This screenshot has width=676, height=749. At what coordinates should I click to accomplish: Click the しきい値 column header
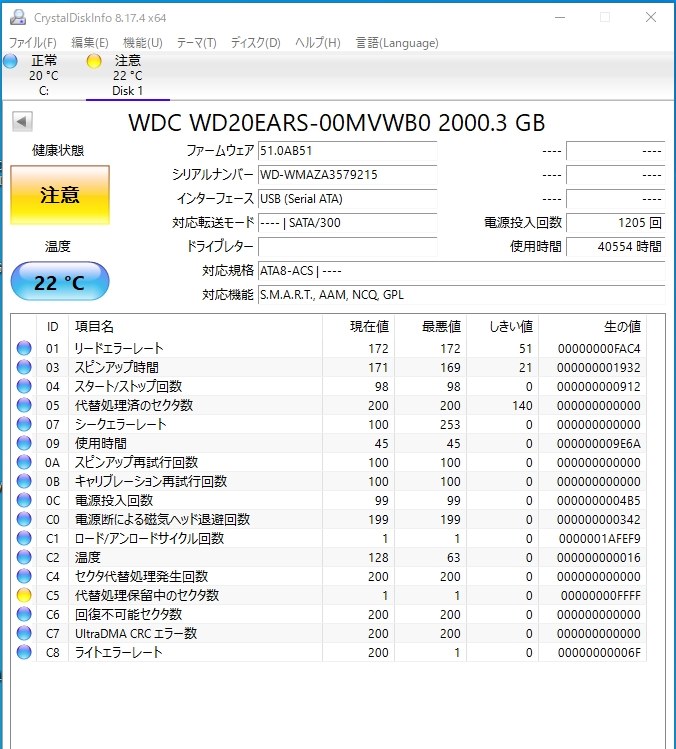click(x=503, y=327)
